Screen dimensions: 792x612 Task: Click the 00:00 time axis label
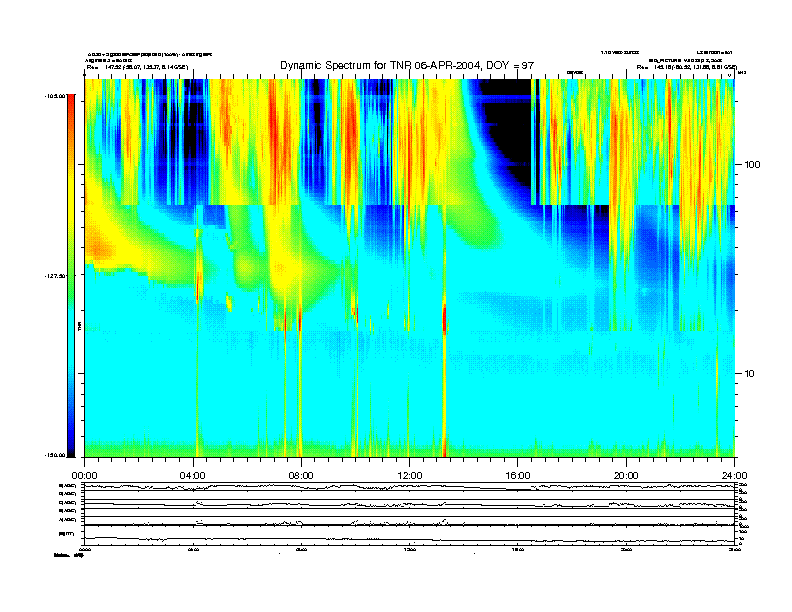(x=84, y=476)
